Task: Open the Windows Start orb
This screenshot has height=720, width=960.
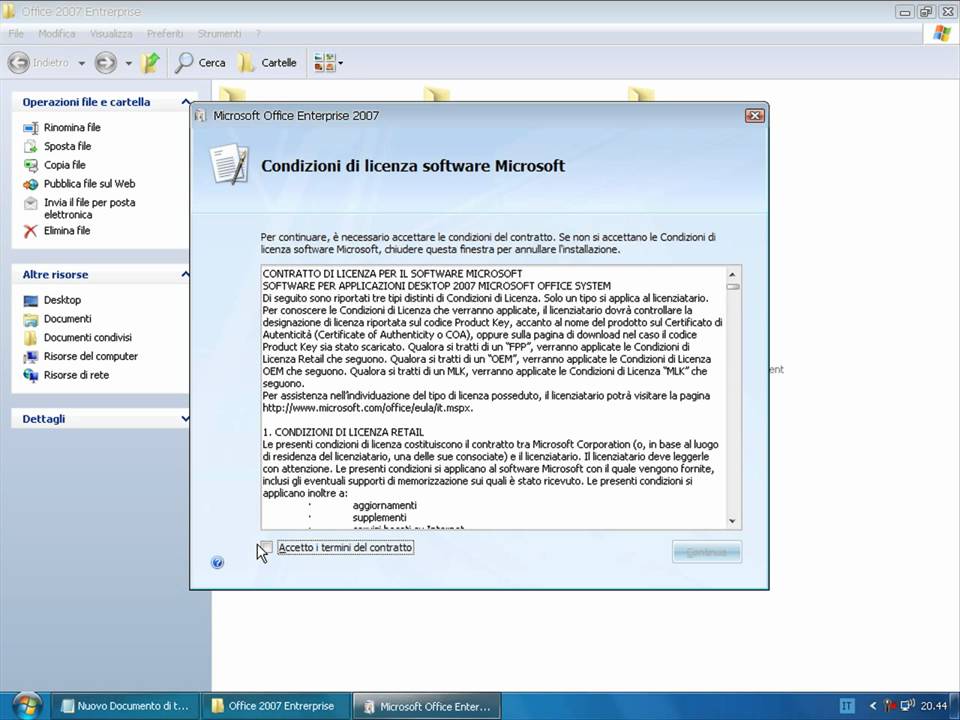Action: point(27,706)
